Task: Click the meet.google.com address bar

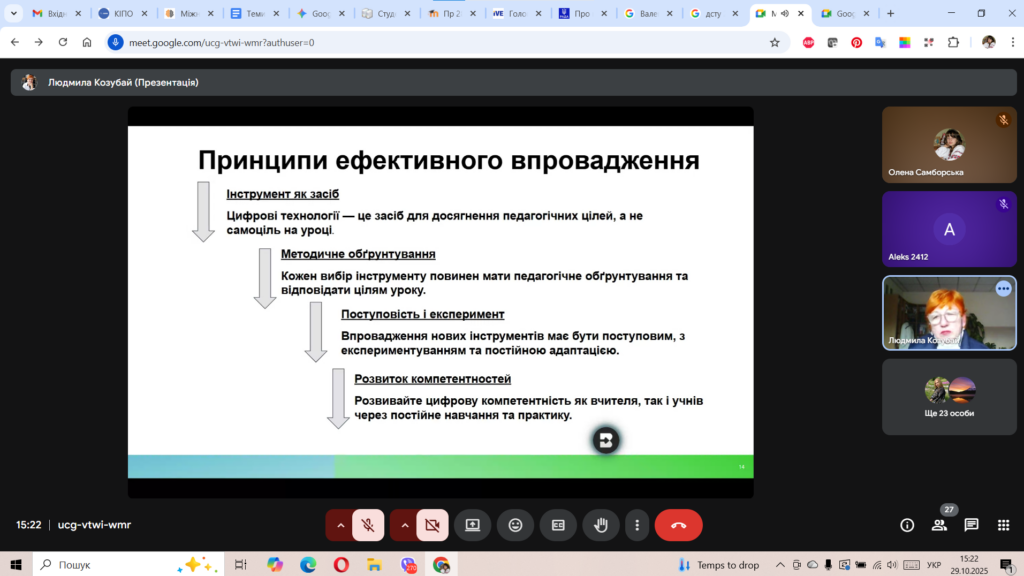Action: (x=440, y=43)
